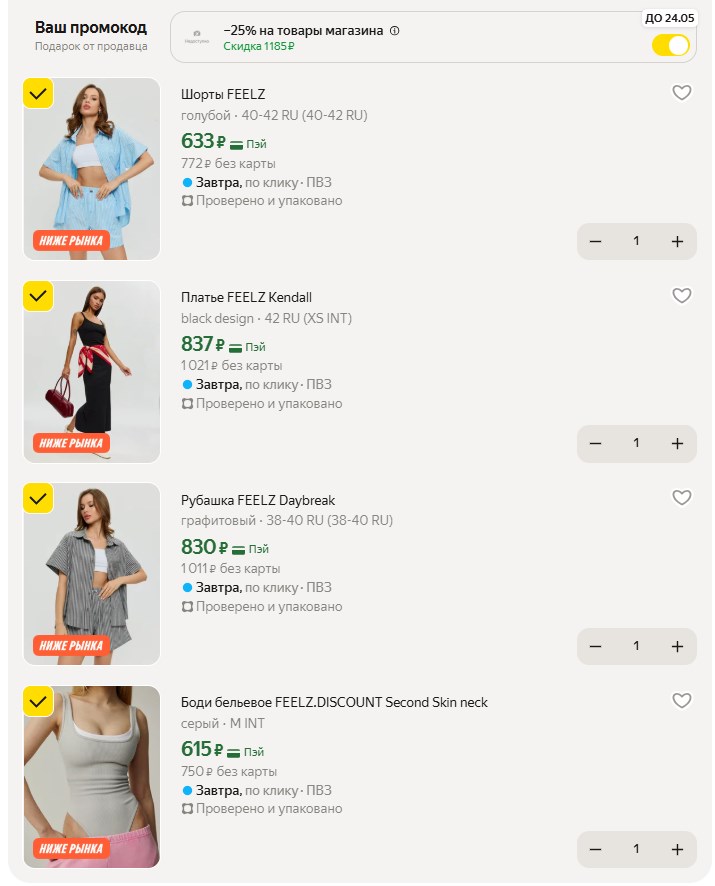View the gray striped shirt thumbnail
The height and width of the screenshot is (886, 715).
click(92, 574)
